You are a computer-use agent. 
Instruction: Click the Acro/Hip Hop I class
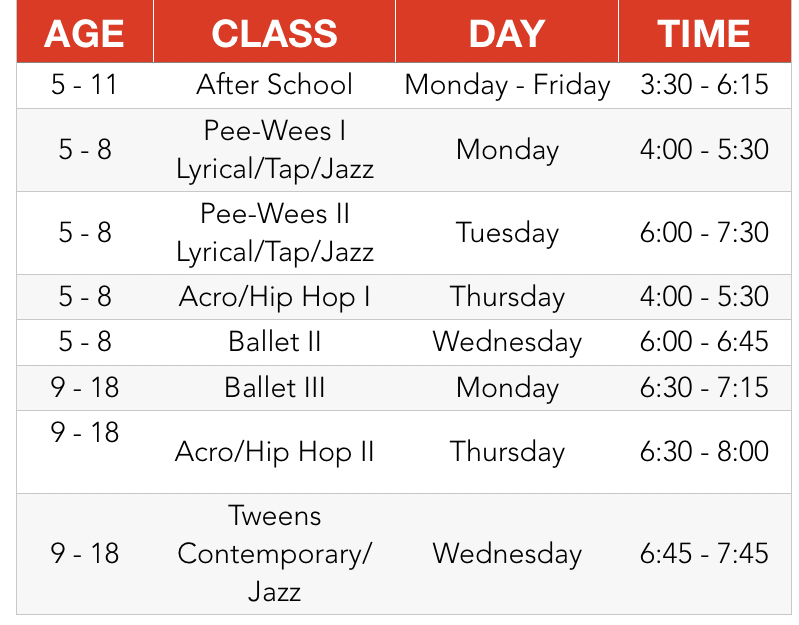(x=274, y=297)
